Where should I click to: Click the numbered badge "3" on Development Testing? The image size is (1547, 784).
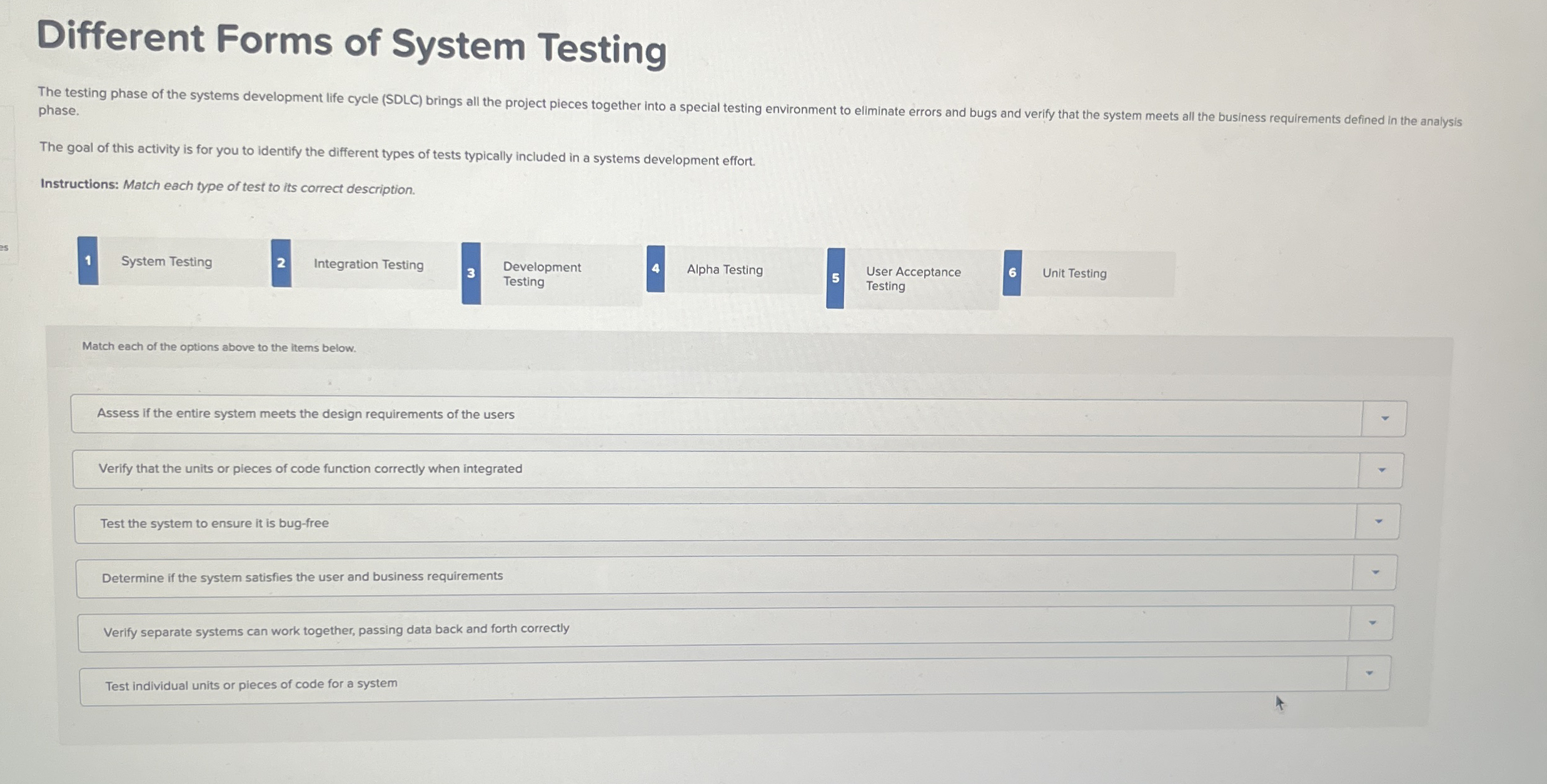[471, 273]
